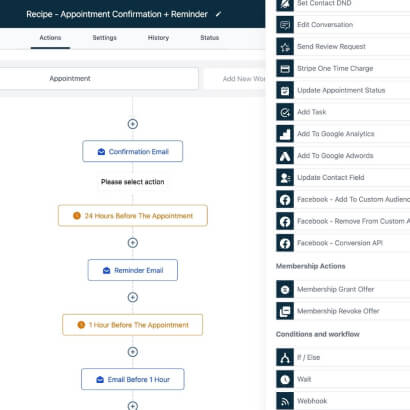
Task: Choose the Send Review Request star icon
Action: [285, 47]
